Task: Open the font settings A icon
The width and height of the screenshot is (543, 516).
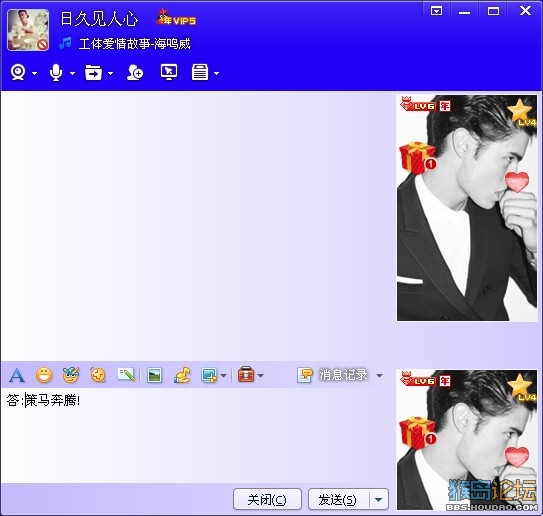Action: click(x=17, y=375)
